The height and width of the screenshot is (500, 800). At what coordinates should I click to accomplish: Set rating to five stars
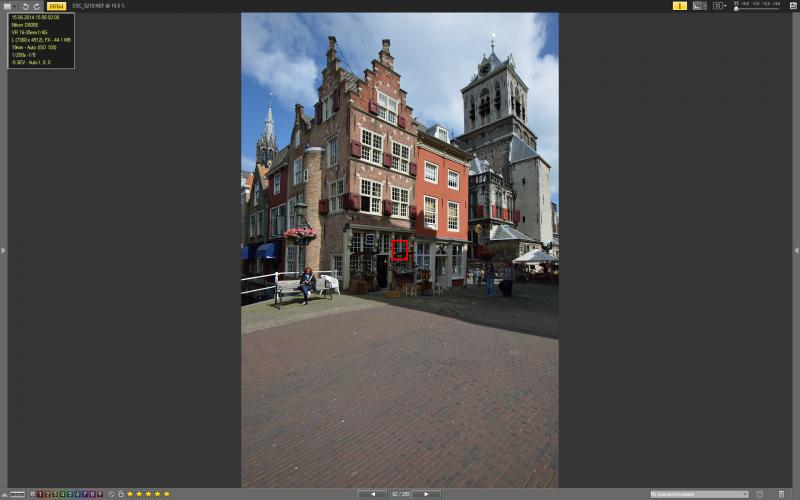coord(166,494)
